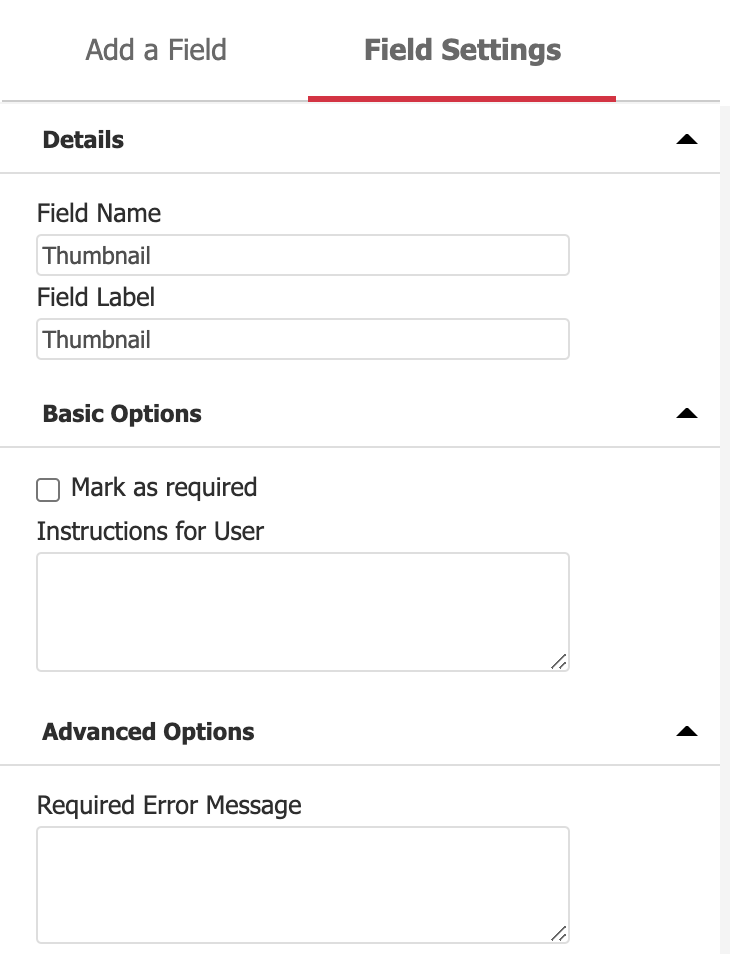Click the Required Error Message resize grip
Viewport: 730px width, 954px height.
click(x=559, y=934)
